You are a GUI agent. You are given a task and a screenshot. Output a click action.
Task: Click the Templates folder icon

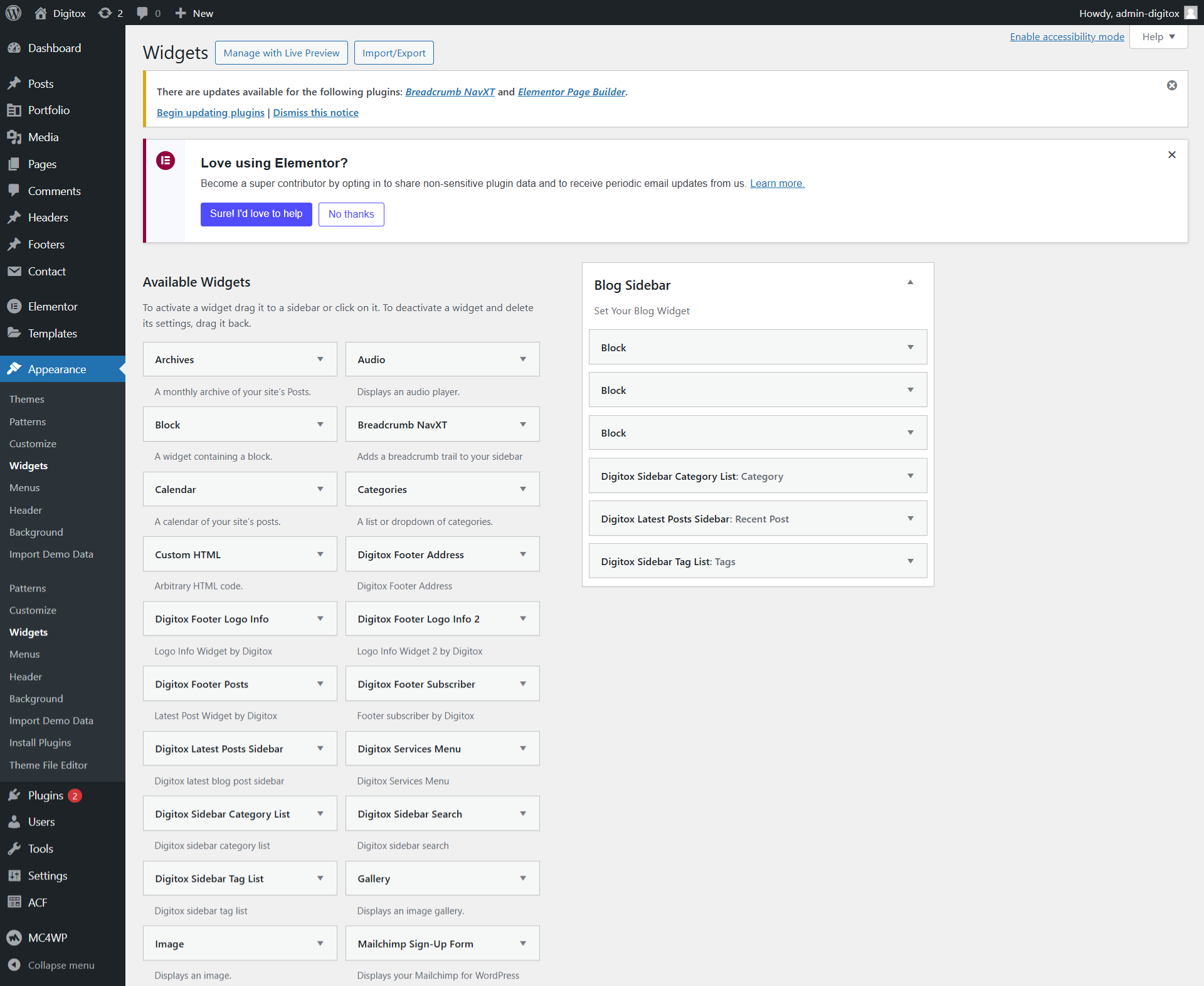(14, 333)
